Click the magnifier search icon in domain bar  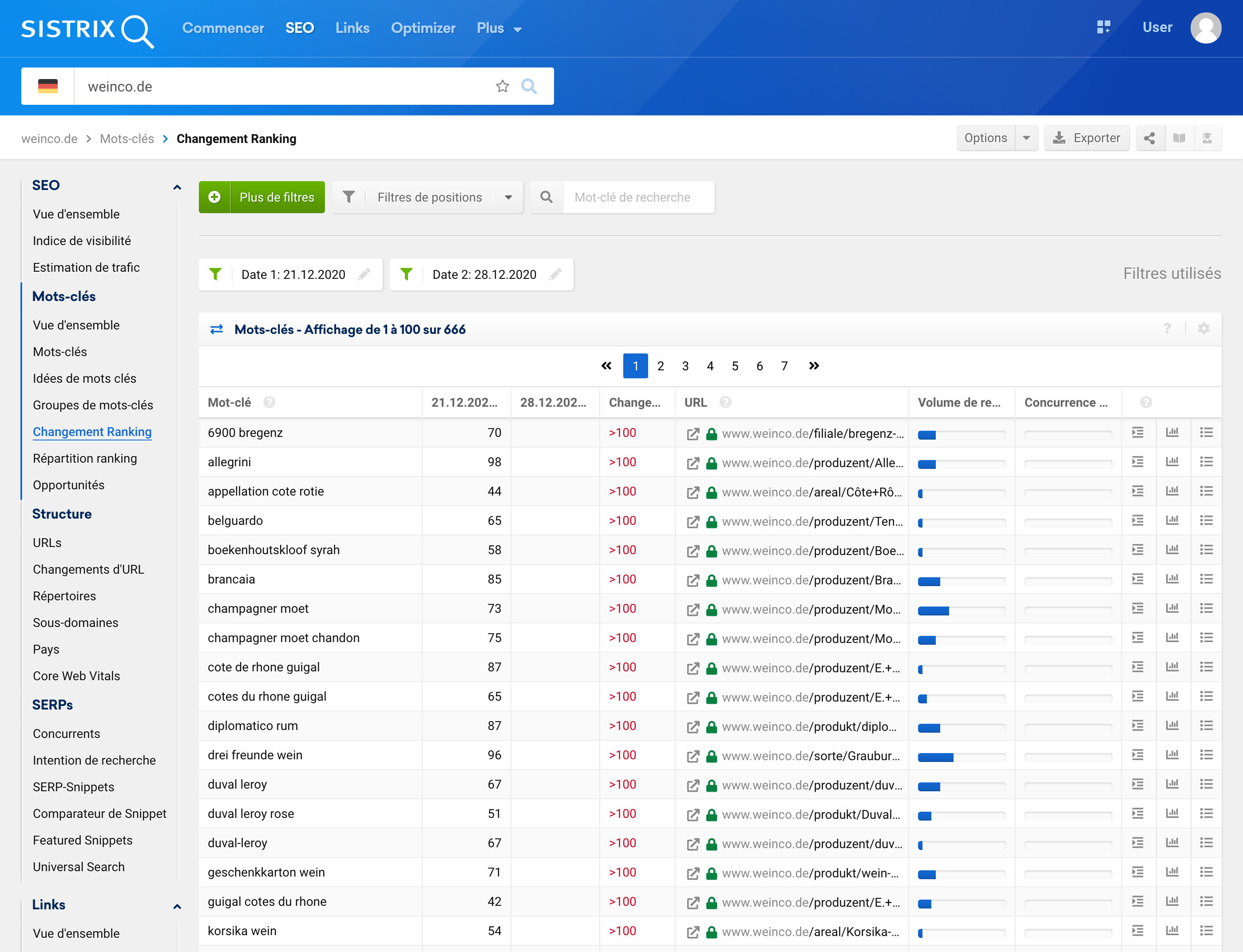(x=529, y=86)
